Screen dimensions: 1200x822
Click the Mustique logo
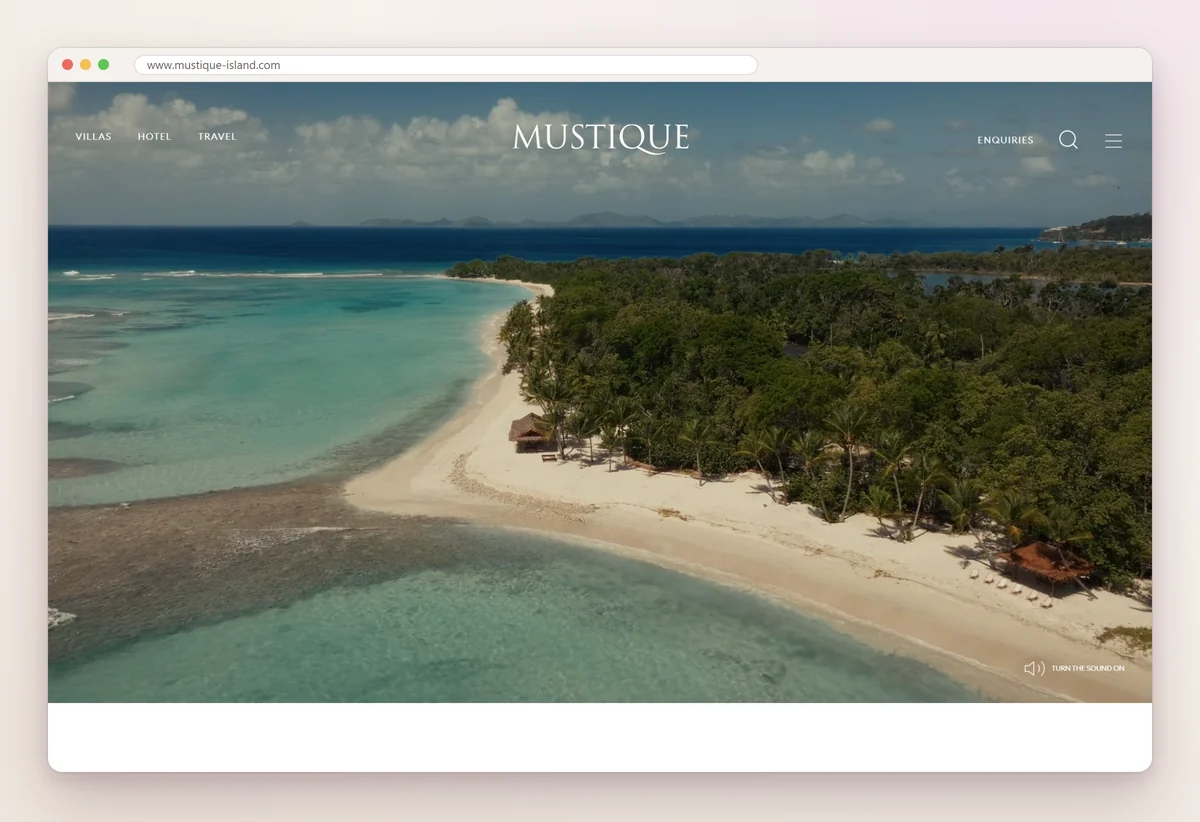(x=601, y=138)
